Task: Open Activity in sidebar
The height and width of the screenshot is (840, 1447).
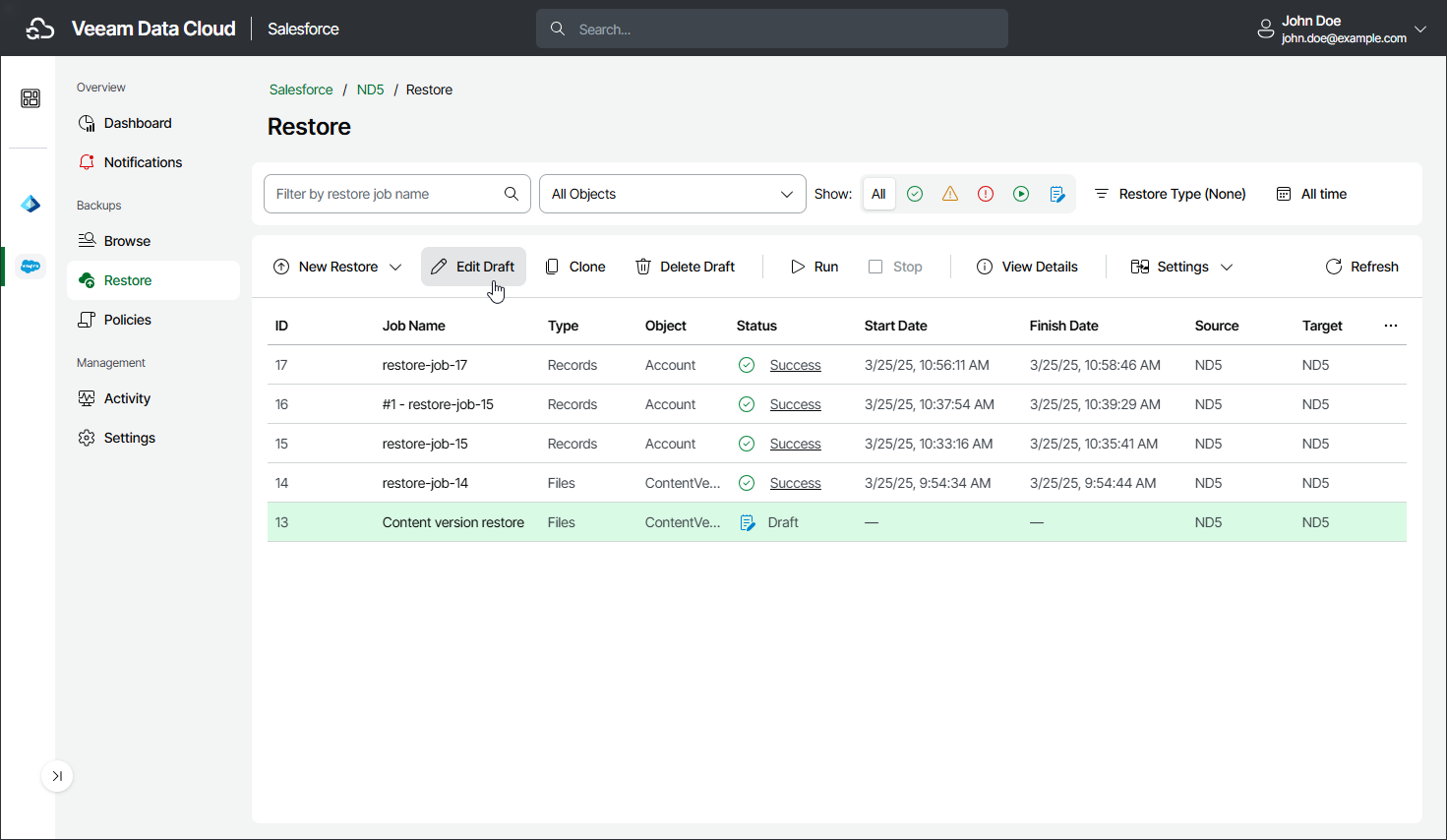Action: pos(153,398)
